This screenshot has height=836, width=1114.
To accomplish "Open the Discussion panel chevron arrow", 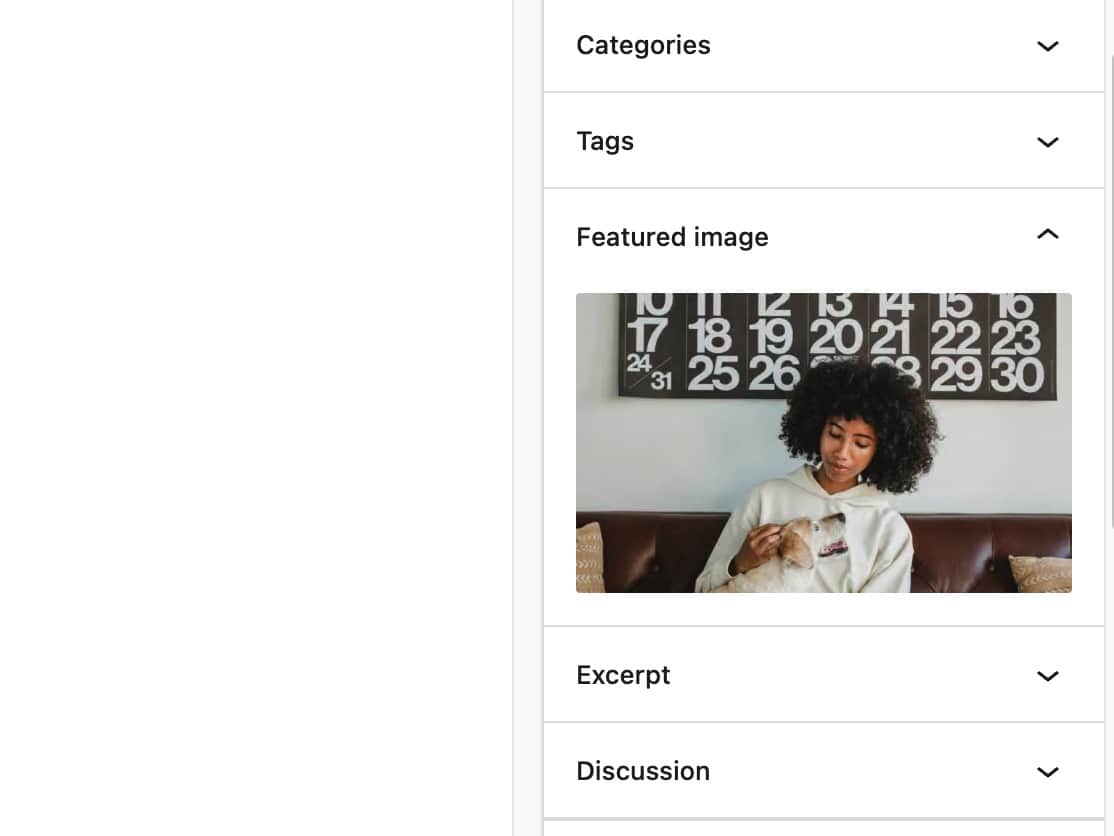I will pos(1047,772).
